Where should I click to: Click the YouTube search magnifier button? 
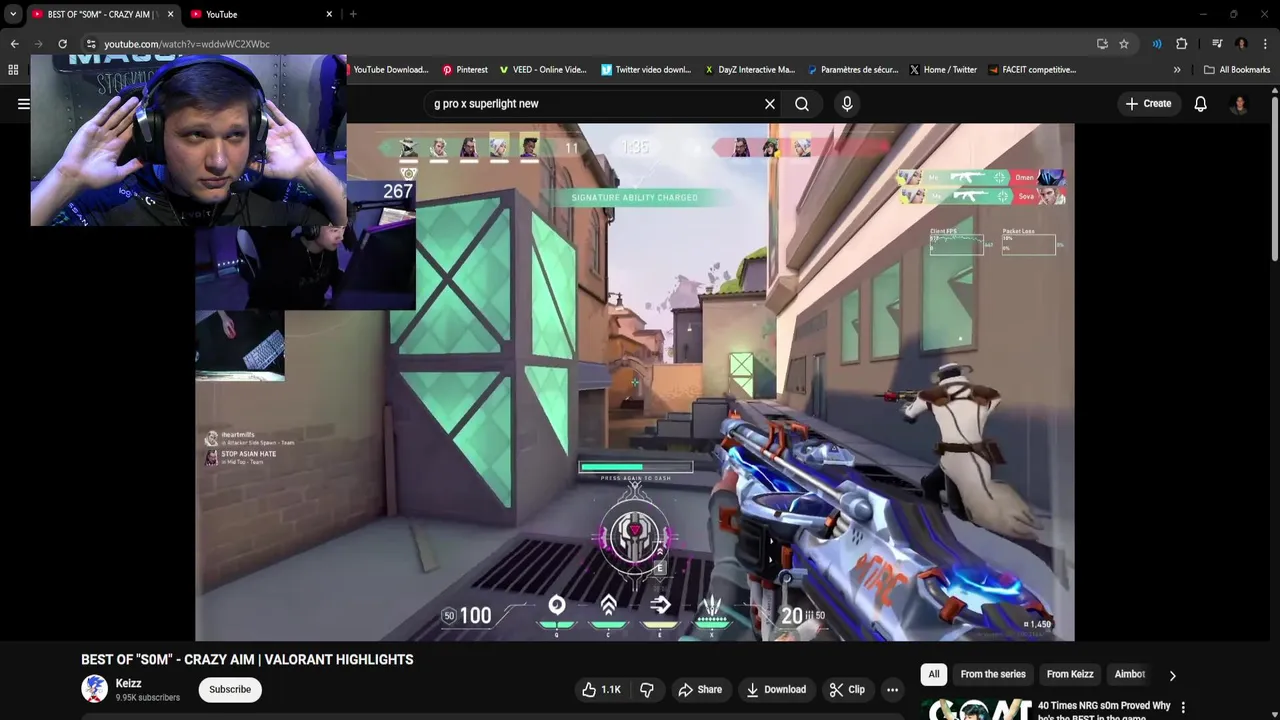click(802, 104)
